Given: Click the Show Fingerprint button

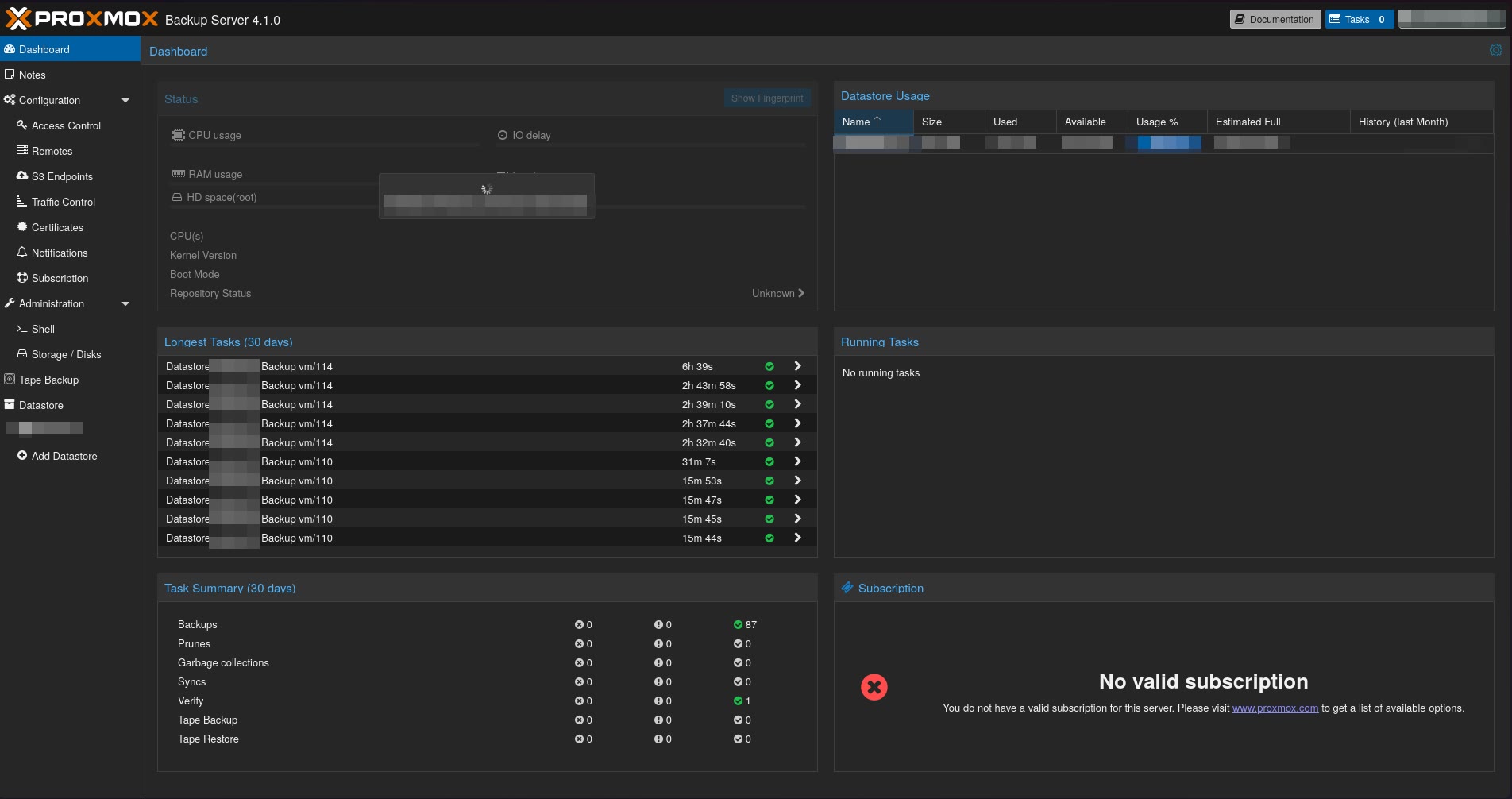Looking at the screenshot, I should pyautogui.click(x=766, y=98).
